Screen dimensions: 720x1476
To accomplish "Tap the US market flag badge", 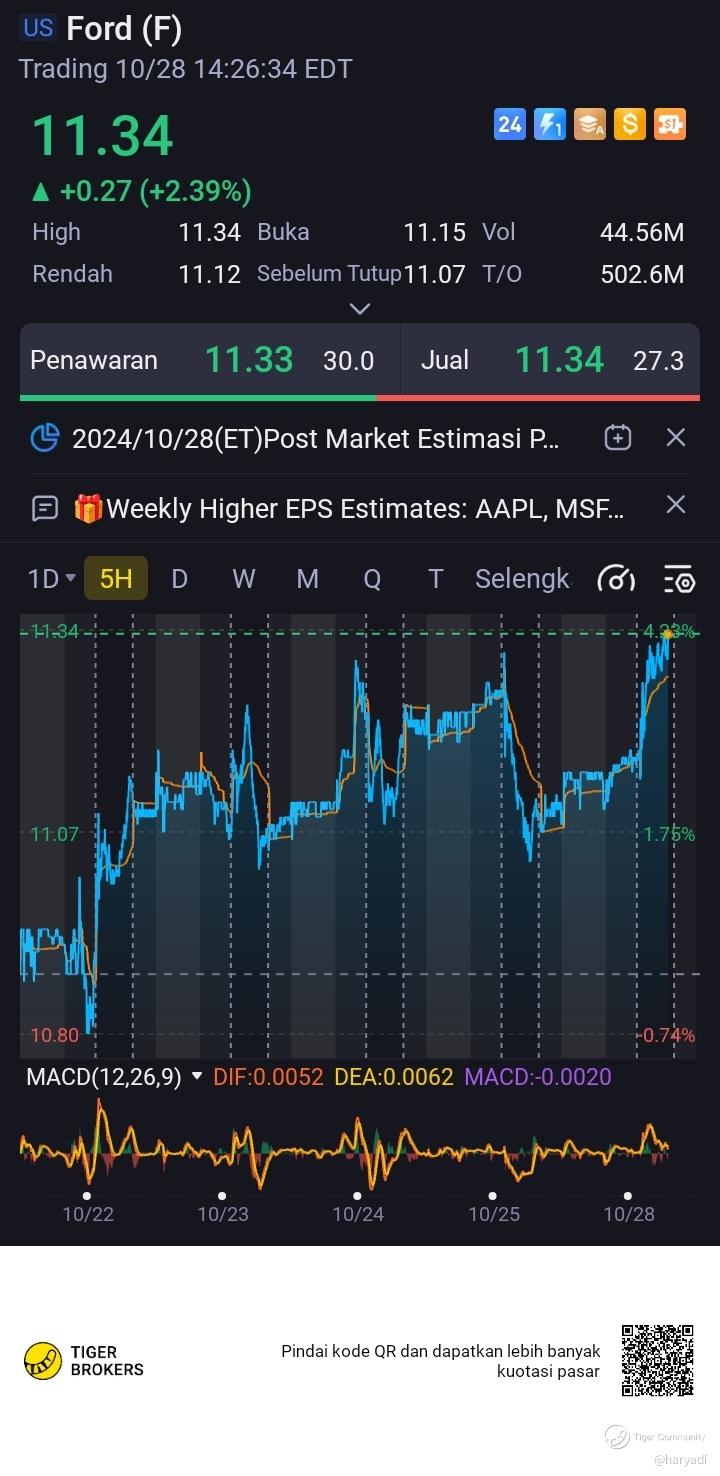I will 38,28.
